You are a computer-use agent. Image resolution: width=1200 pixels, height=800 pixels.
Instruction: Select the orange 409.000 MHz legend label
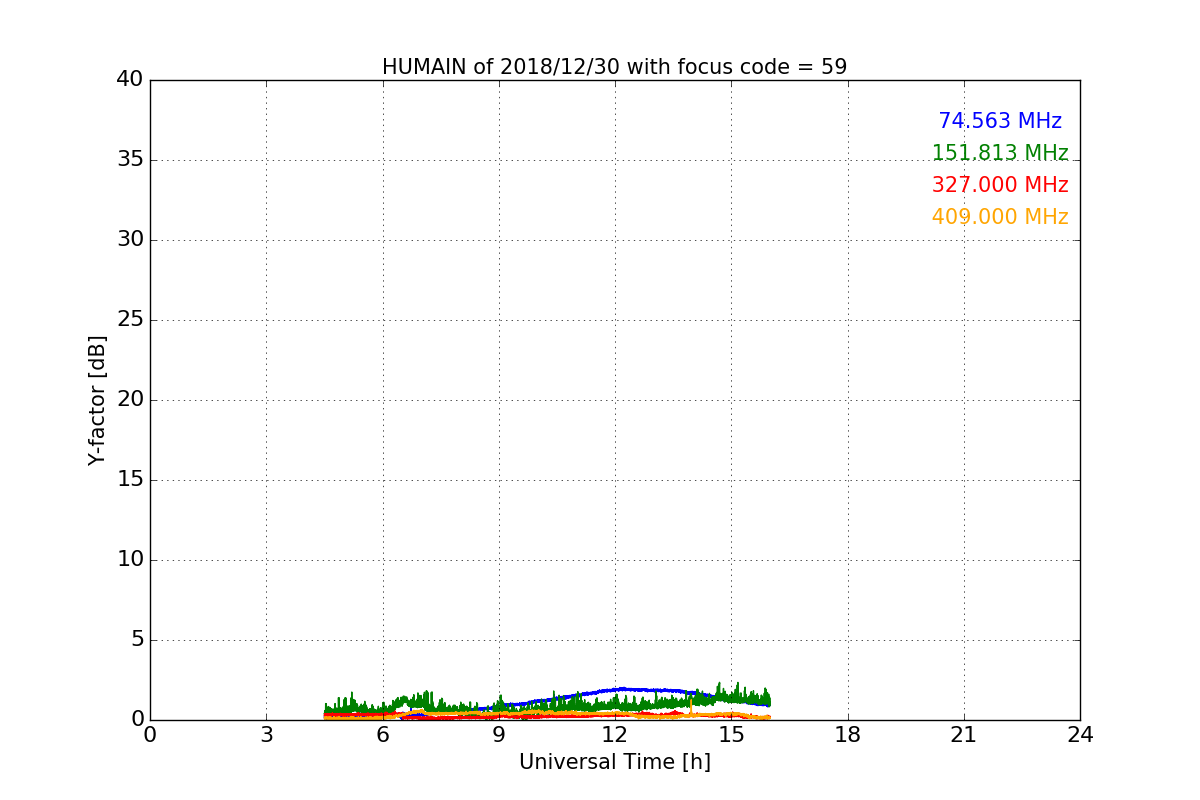pos(1000,217)
